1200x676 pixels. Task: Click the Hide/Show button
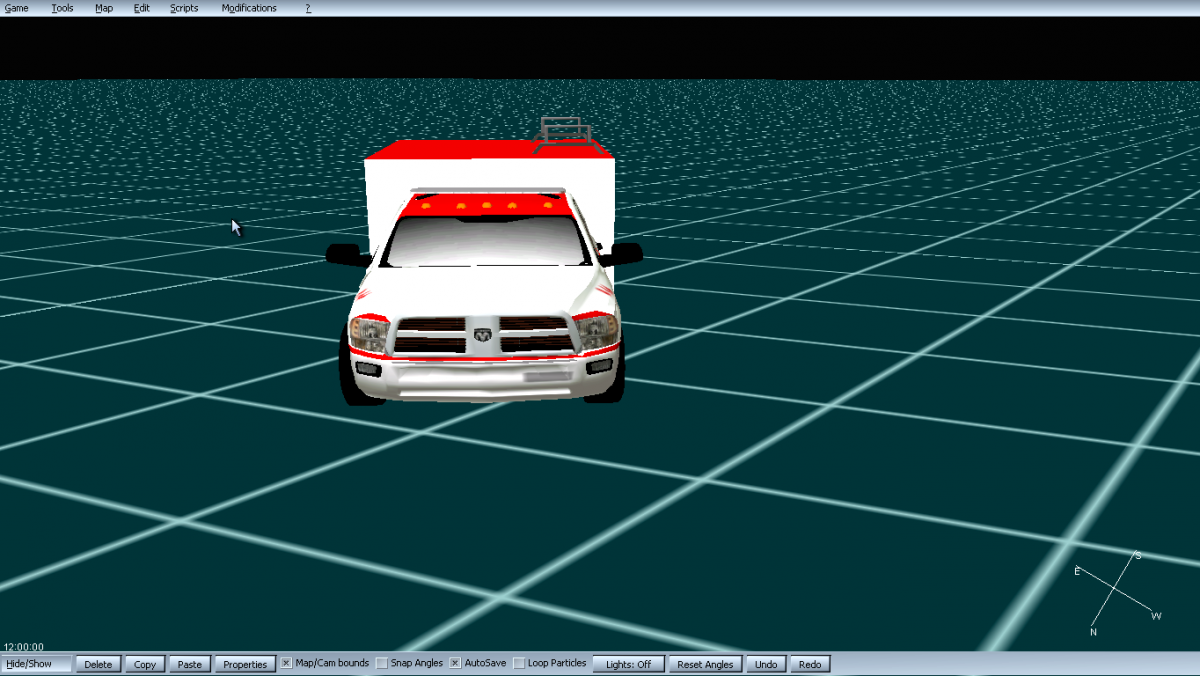[x=37, y=664]
